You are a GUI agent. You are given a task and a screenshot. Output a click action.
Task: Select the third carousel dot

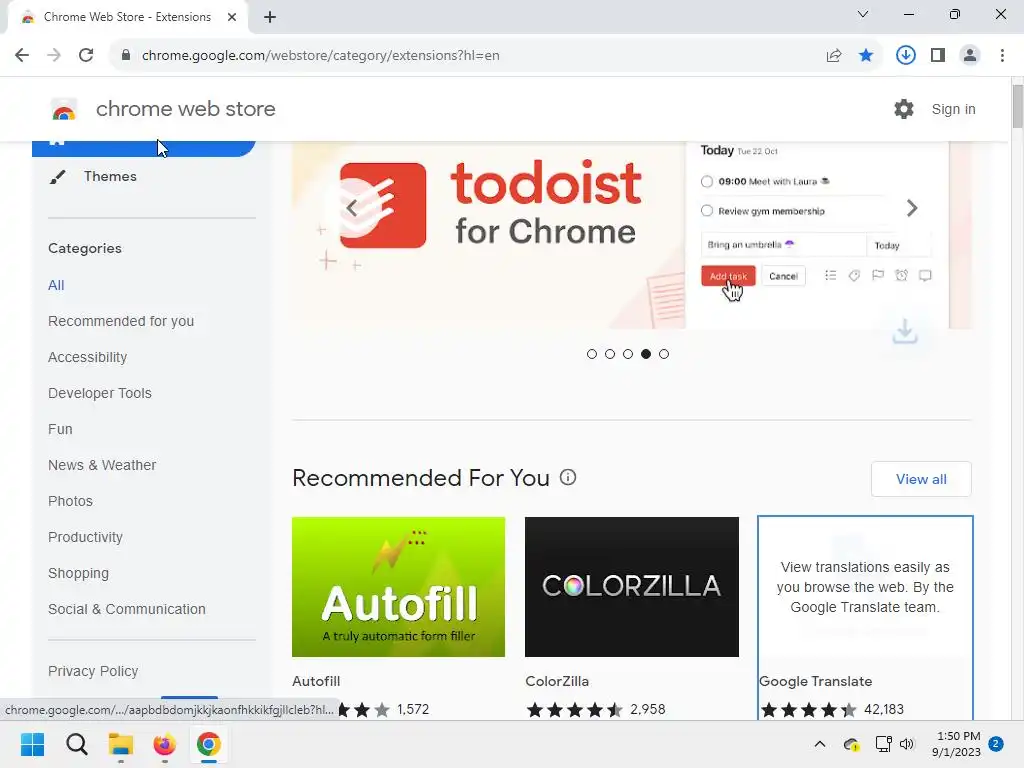point(628,354)
